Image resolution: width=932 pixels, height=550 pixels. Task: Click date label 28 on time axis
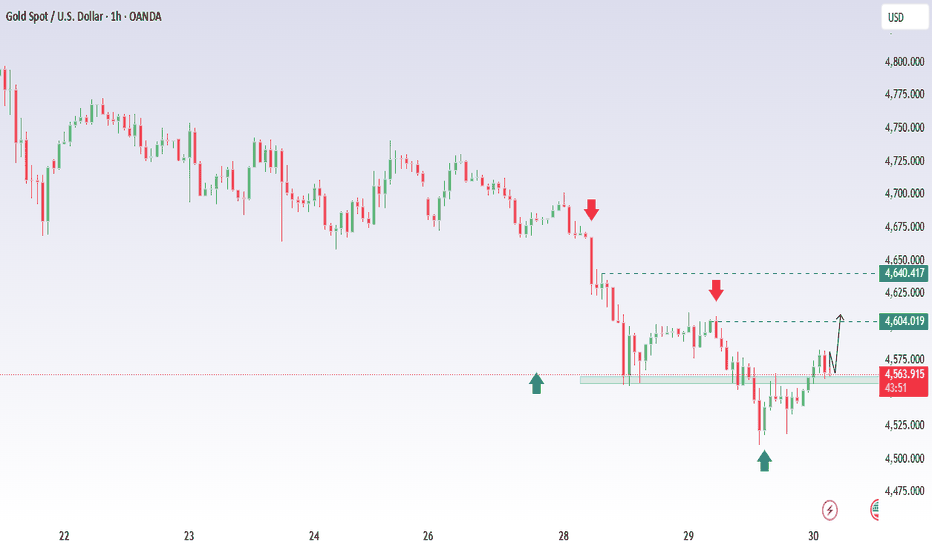pyautogui.click(x=564, y=537)
